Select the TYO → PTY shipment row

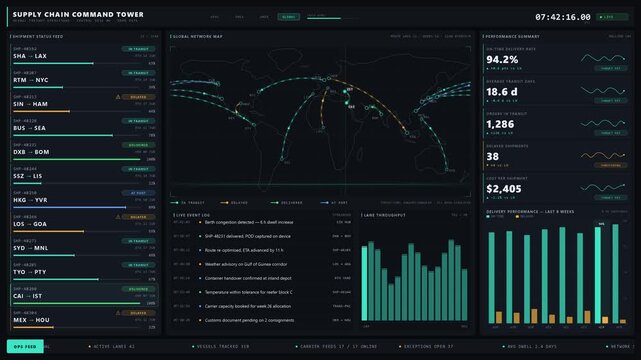[x=84, y=271]
